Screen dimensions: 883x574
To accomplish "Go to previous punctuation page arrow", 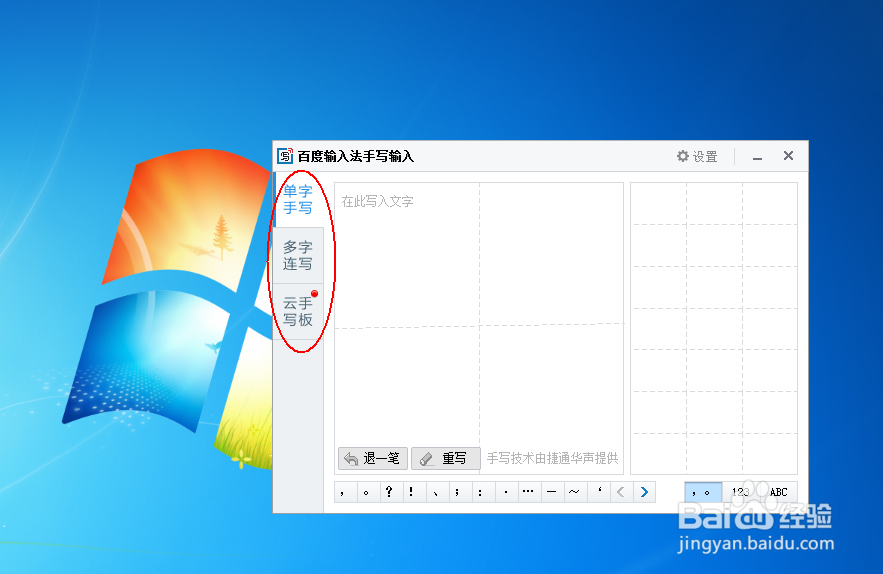I will [622, 492].
